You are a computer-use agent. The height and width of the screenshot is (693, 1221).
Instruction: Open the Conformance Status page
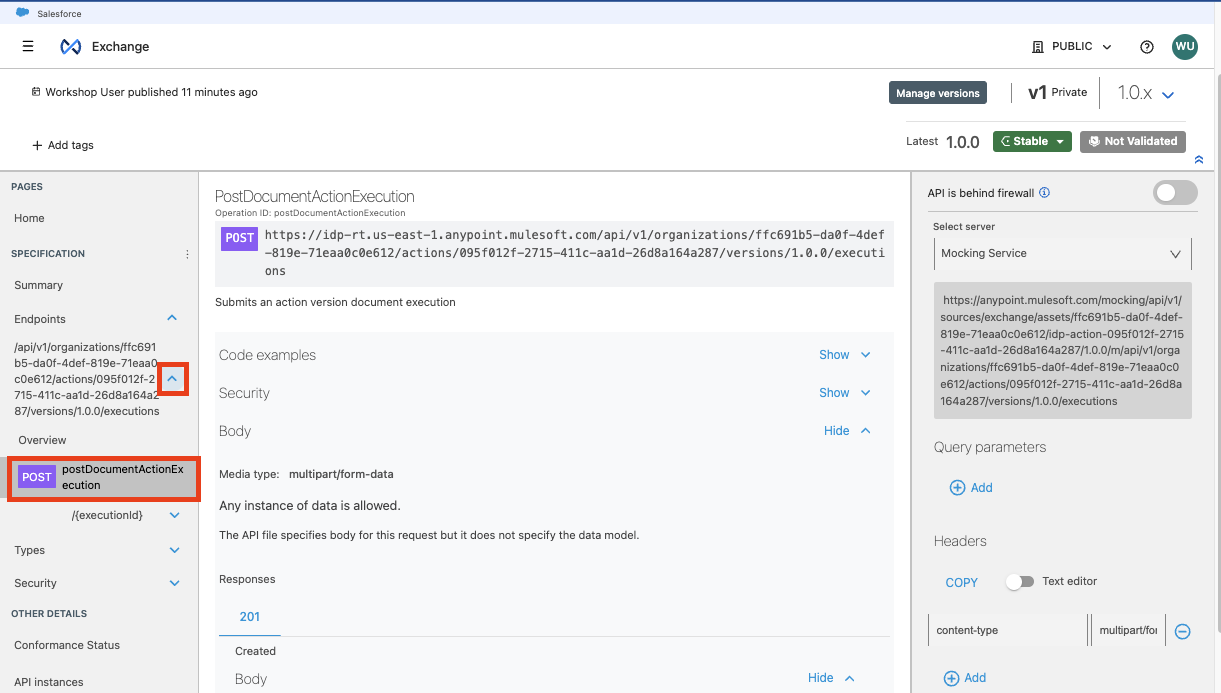[67, 645]
